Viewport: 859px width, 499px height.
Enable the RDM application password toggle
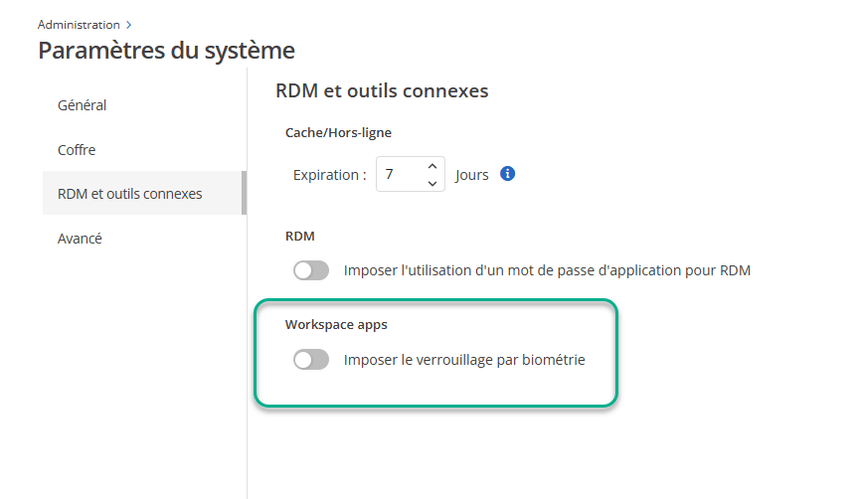311,270
